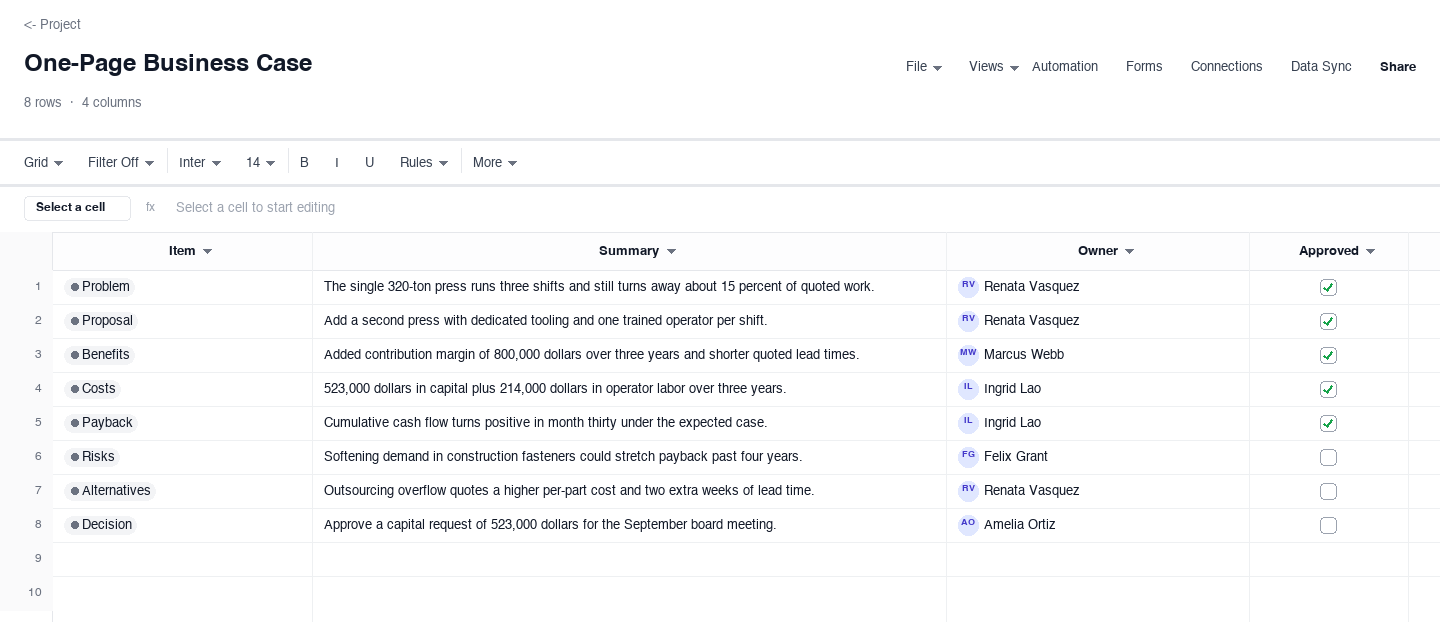Select the Decision item cell
This screenshot has width=1440, height=622.
[x=182, y=525]
